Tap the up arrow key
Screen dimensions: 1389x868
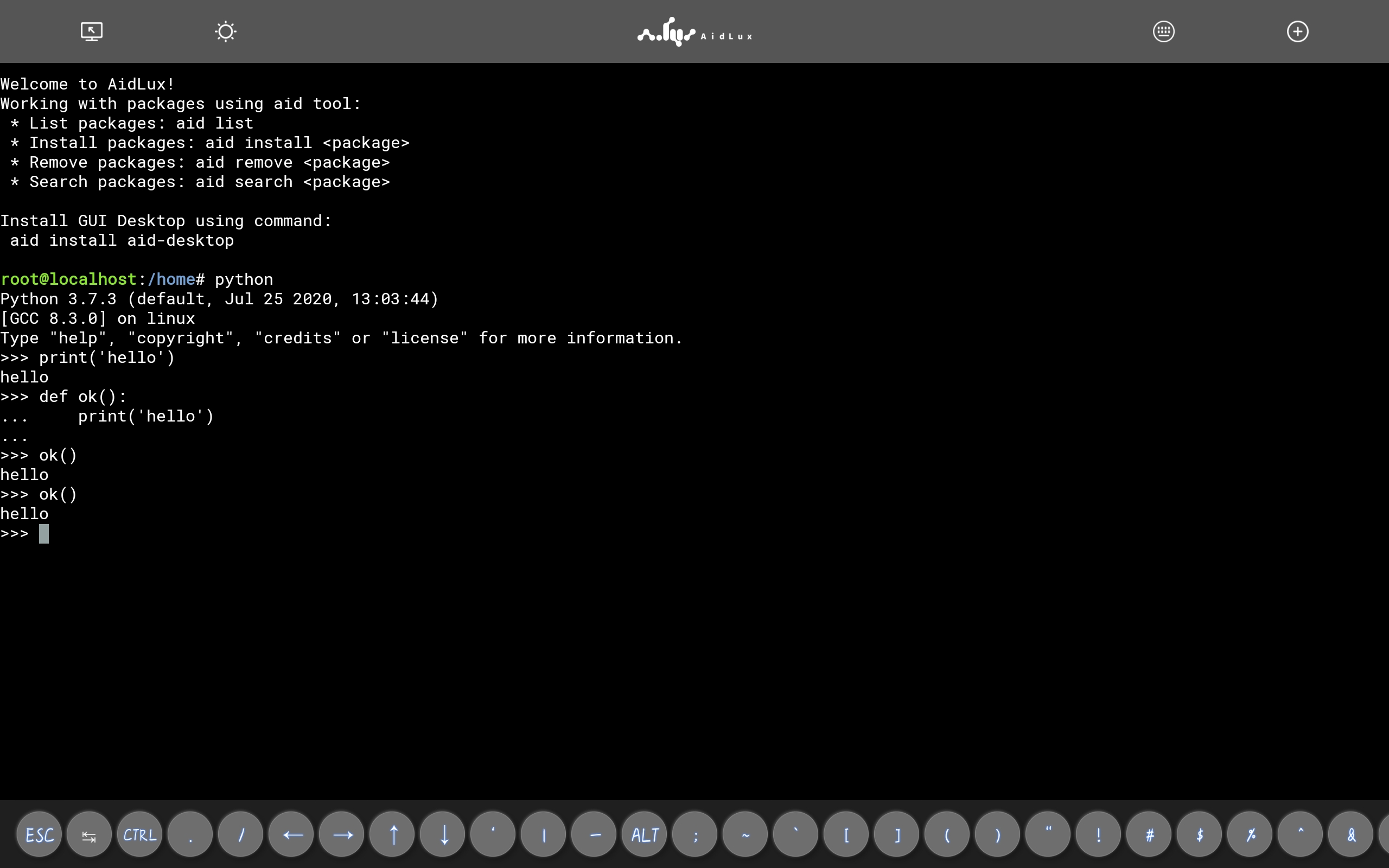[392, 834]
